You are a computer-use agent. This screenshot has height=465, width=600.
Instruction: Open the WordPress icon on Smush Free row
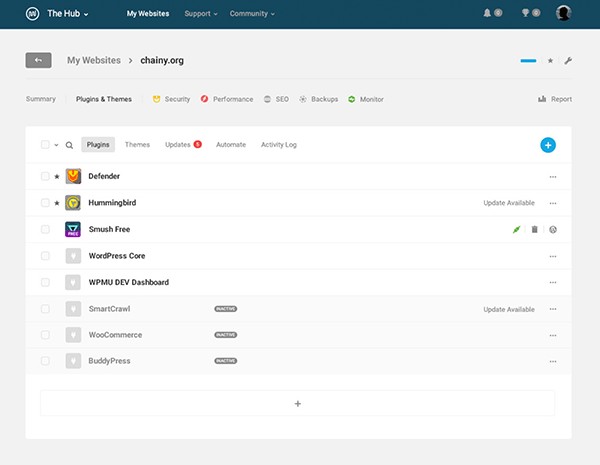(553, 229)
